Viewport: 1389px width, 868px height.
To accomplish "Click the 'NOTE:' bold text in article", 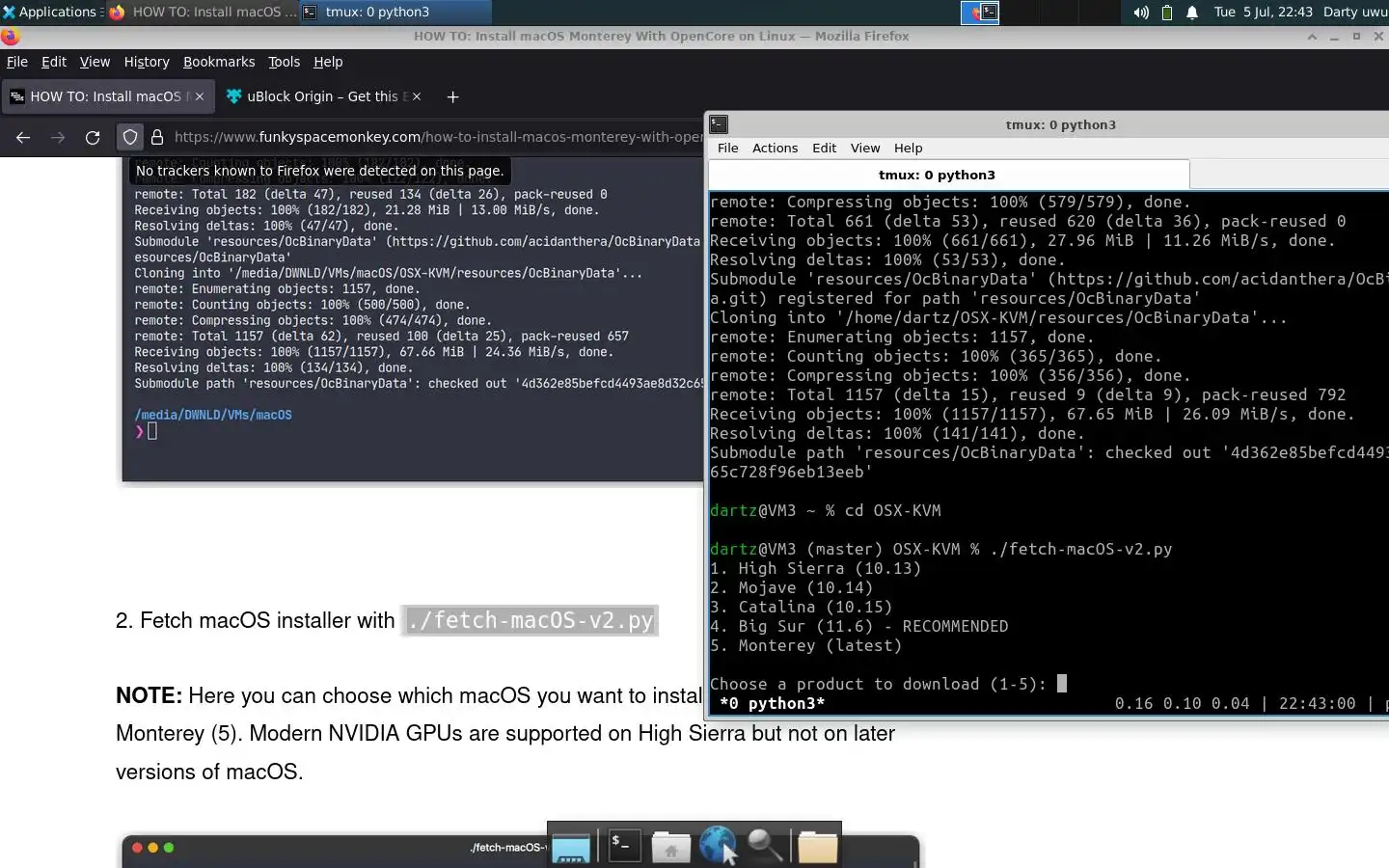I will pos(149,695).
